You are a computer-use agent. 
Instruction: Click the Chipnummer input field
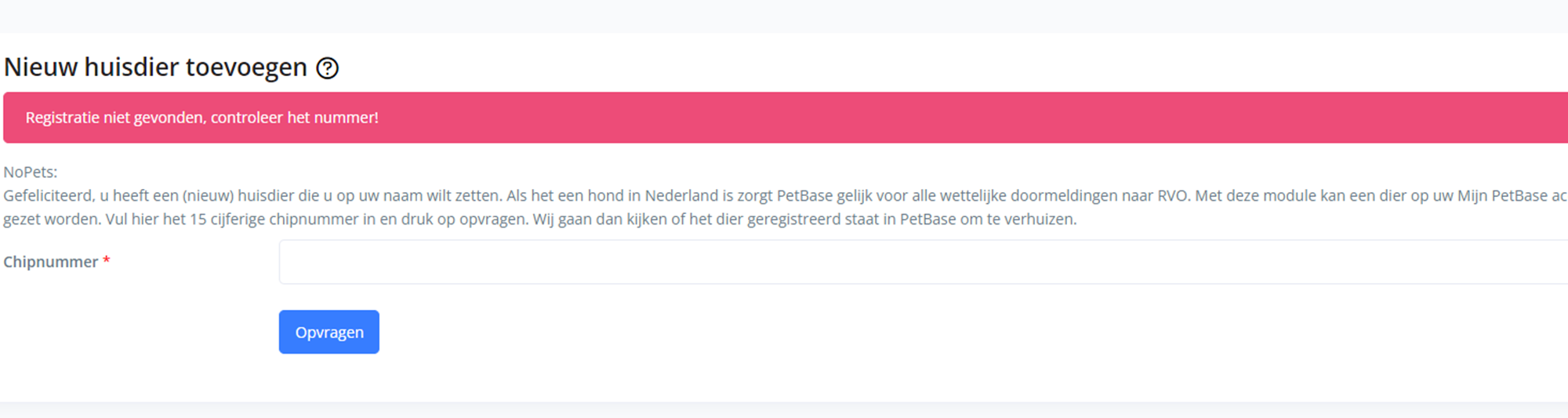pyautogui.click(x=924, y=262)
